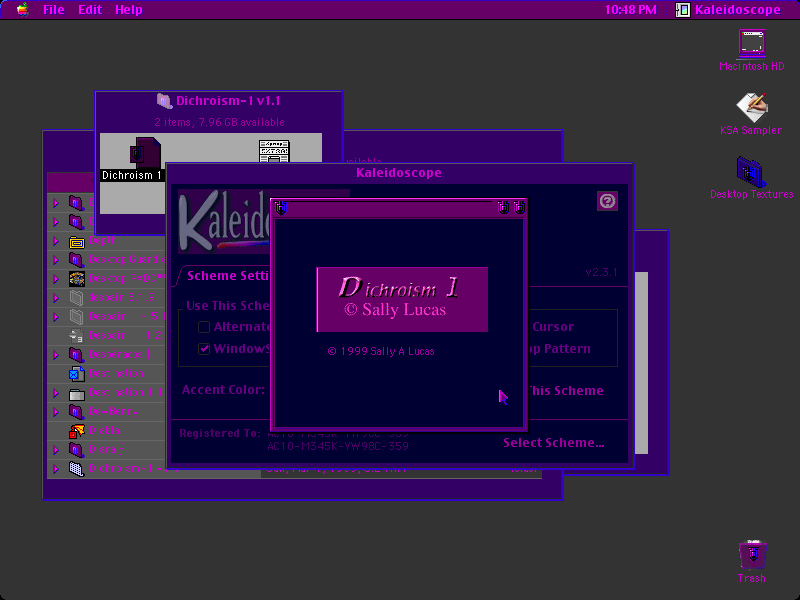Image resolution: width=800 pixels, height=600 pixels.
Task: Untick the WindowS checkbox in Scheme Settings
Action: tap(204, 349)
